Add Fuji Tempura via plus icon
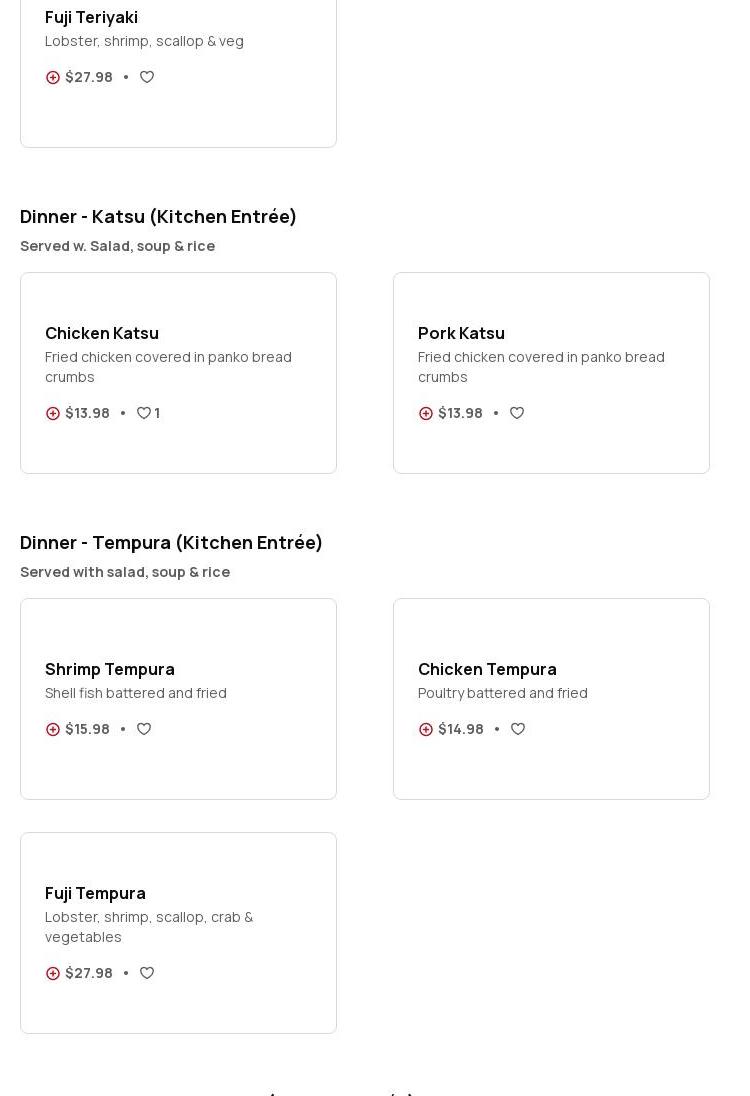The image size is (750, 1096). (53, 973)
